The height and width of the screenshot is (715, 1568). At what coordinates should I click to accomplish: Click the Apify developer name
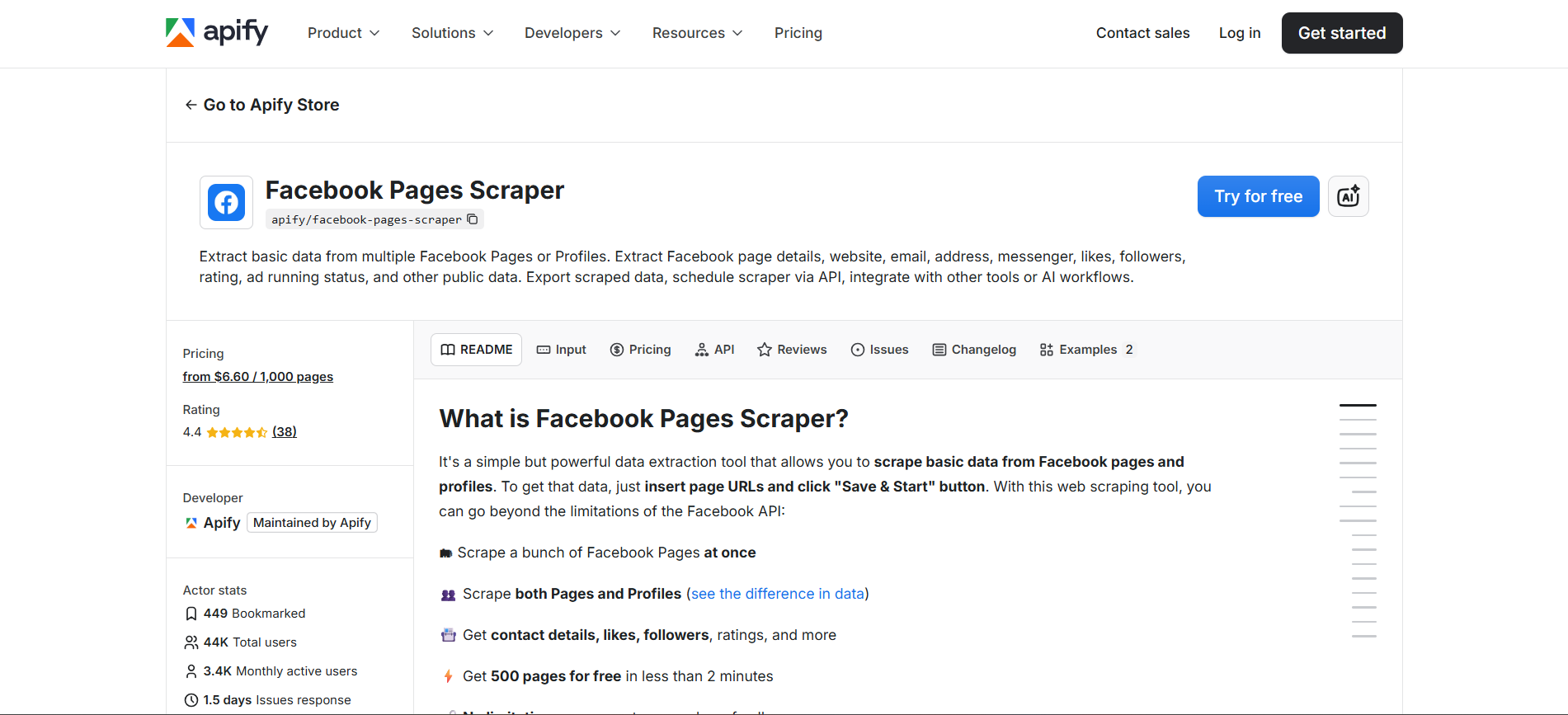pyautogui.click(x=222, y=523)
